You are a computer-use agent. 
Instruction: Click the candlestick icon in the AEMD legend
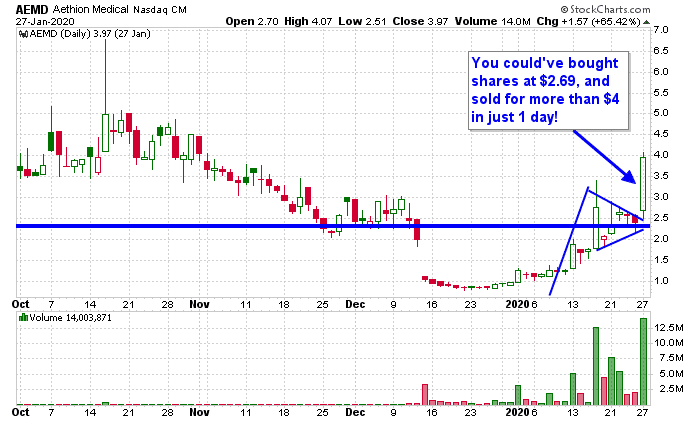[x=23, y=34]
